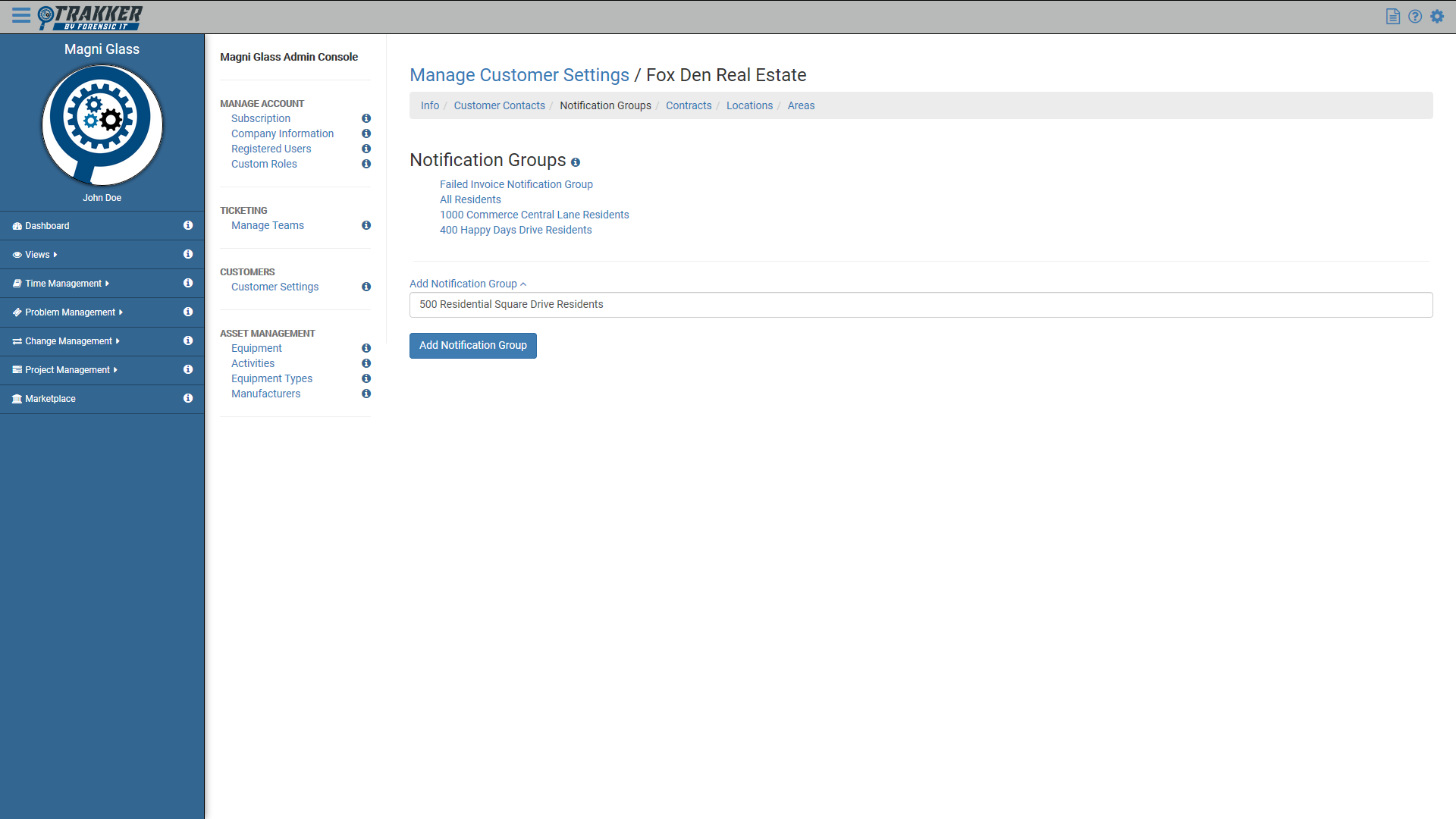This screenshot has width=1456, height=819.
Task: Click info icon next to Subscription
Action: 366,118
